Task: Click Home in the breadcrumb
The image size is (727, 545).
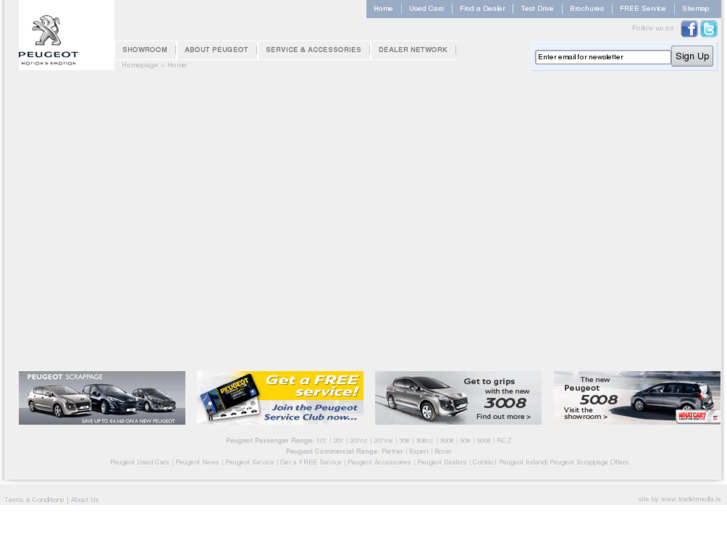Action: pos(177,65)
